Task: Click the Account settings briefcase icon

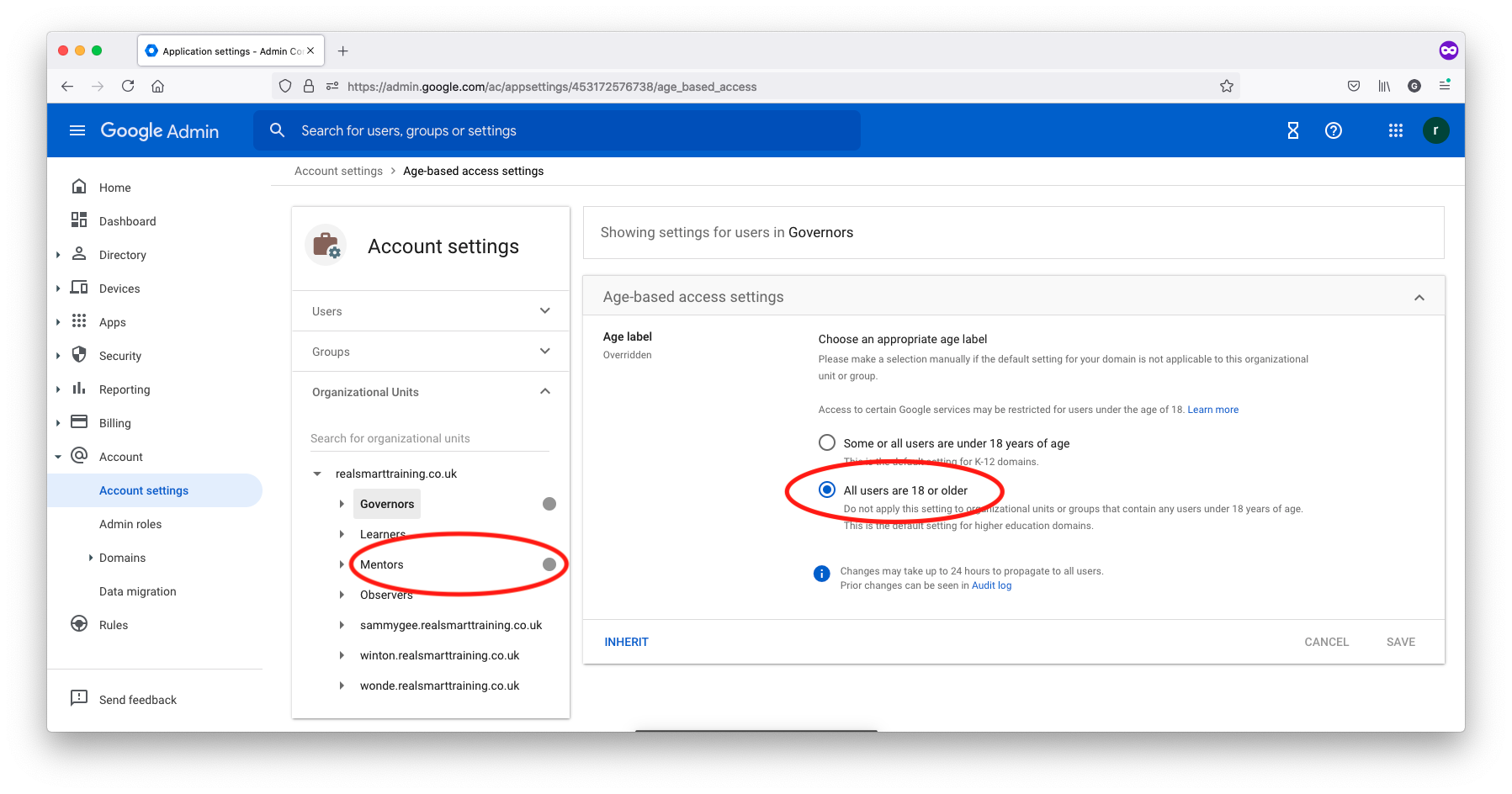Action: click(326, 246)
